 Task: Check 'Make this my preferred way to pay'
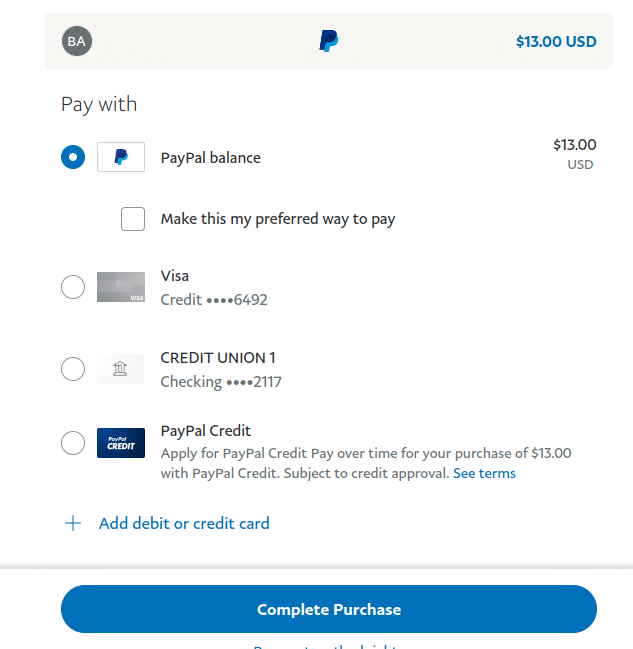(133, 219)
